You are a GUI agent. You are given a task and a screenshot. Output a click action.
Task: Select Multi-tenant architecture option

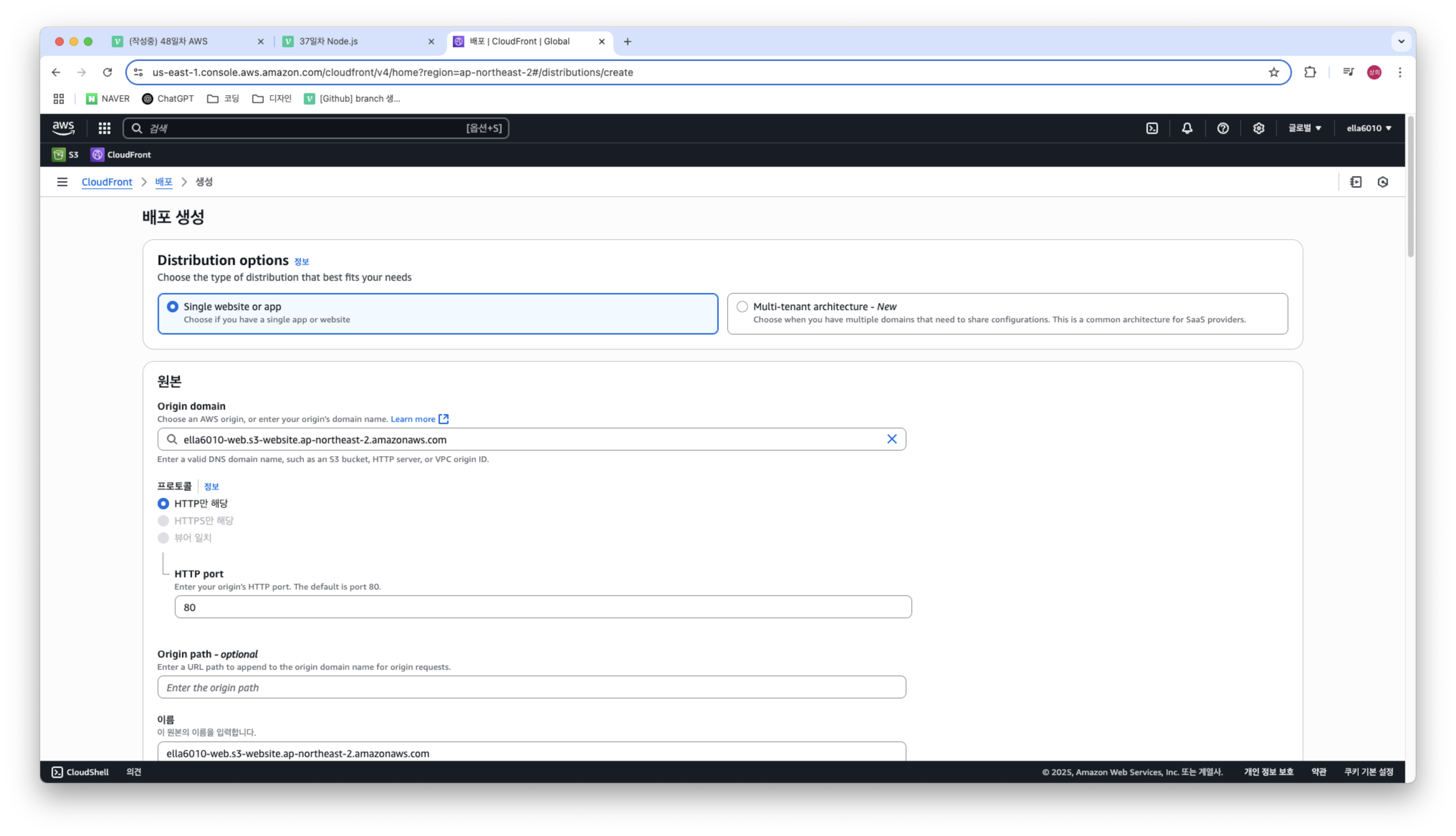[1007, 313]
